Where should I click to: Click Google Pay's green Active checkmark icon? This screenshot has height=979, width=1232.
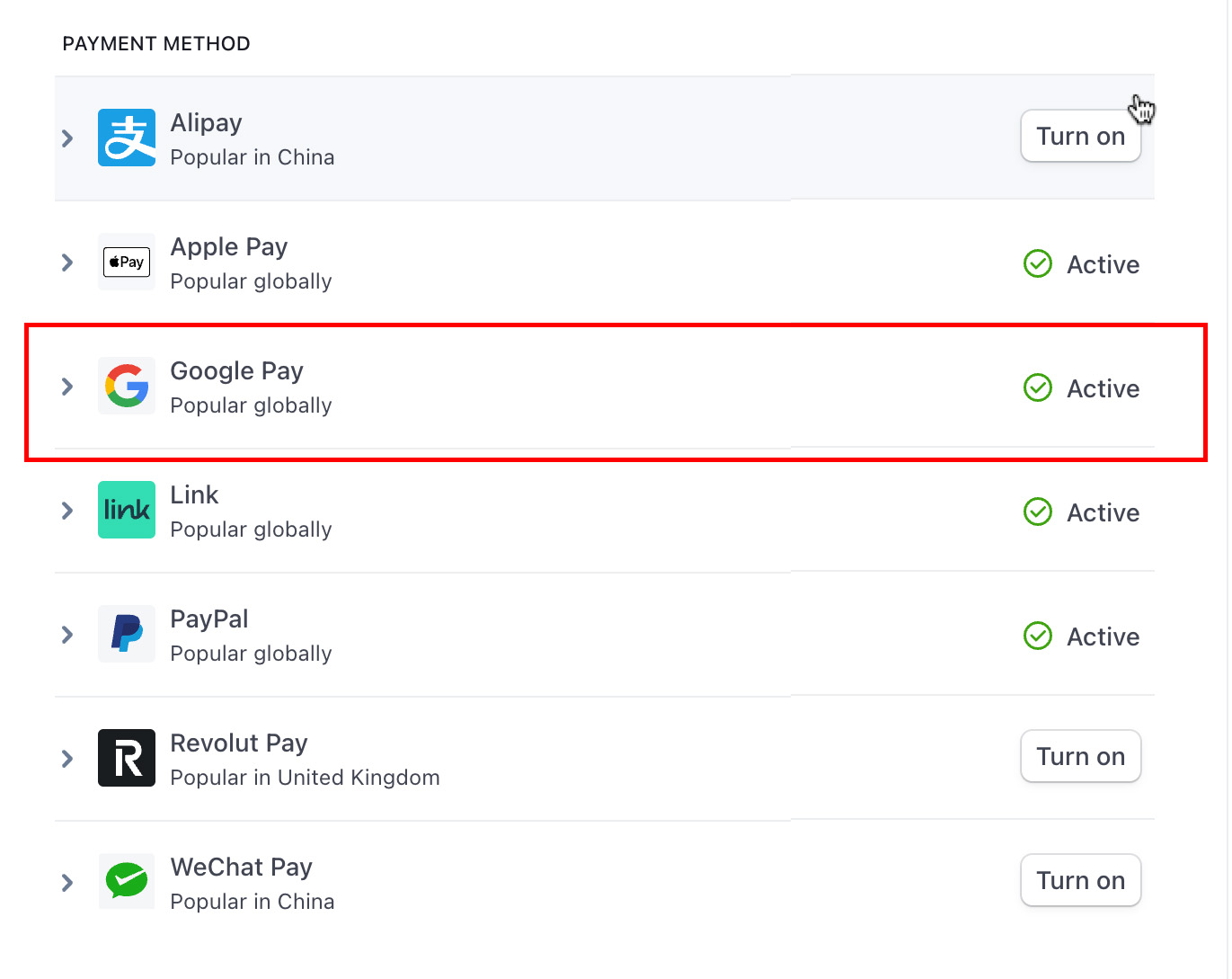(1038, 388)
